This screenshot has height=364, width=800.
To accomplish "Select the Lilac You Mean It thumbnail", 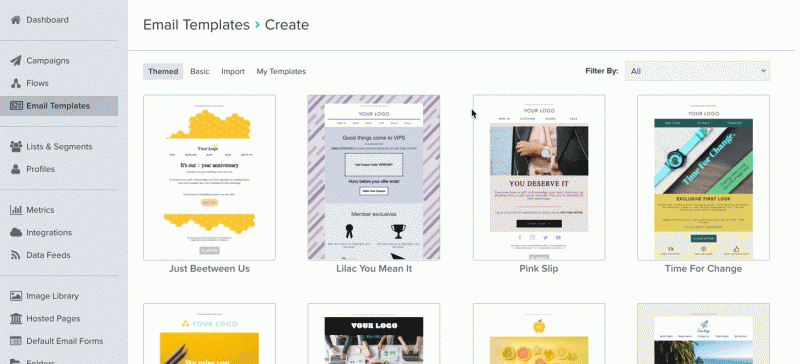I will click(x=373, y=177).
